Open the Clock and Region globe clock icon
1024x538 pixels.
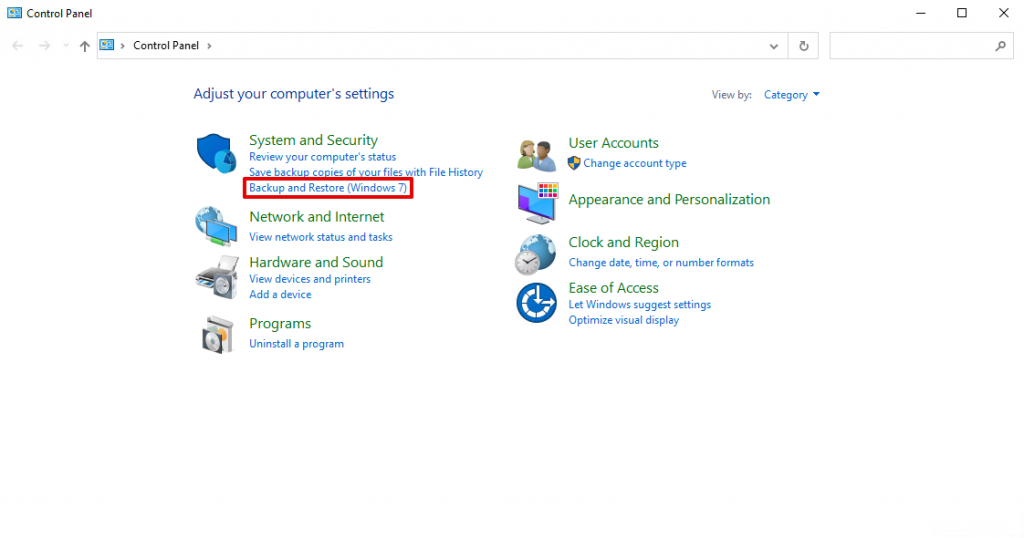point(536,255)
